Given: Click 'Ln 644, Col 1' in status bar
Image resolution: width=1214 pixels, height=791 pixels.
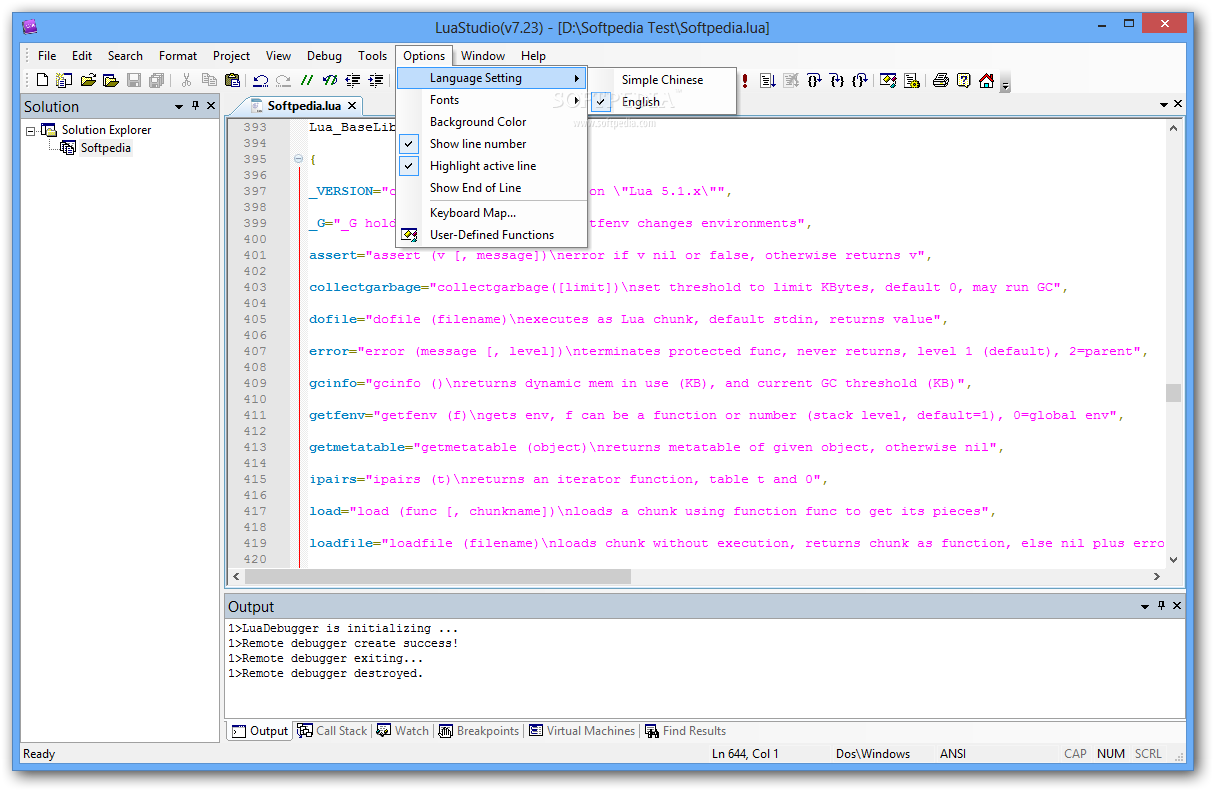Looking at the screenshot, I should [x=745, y=754].
